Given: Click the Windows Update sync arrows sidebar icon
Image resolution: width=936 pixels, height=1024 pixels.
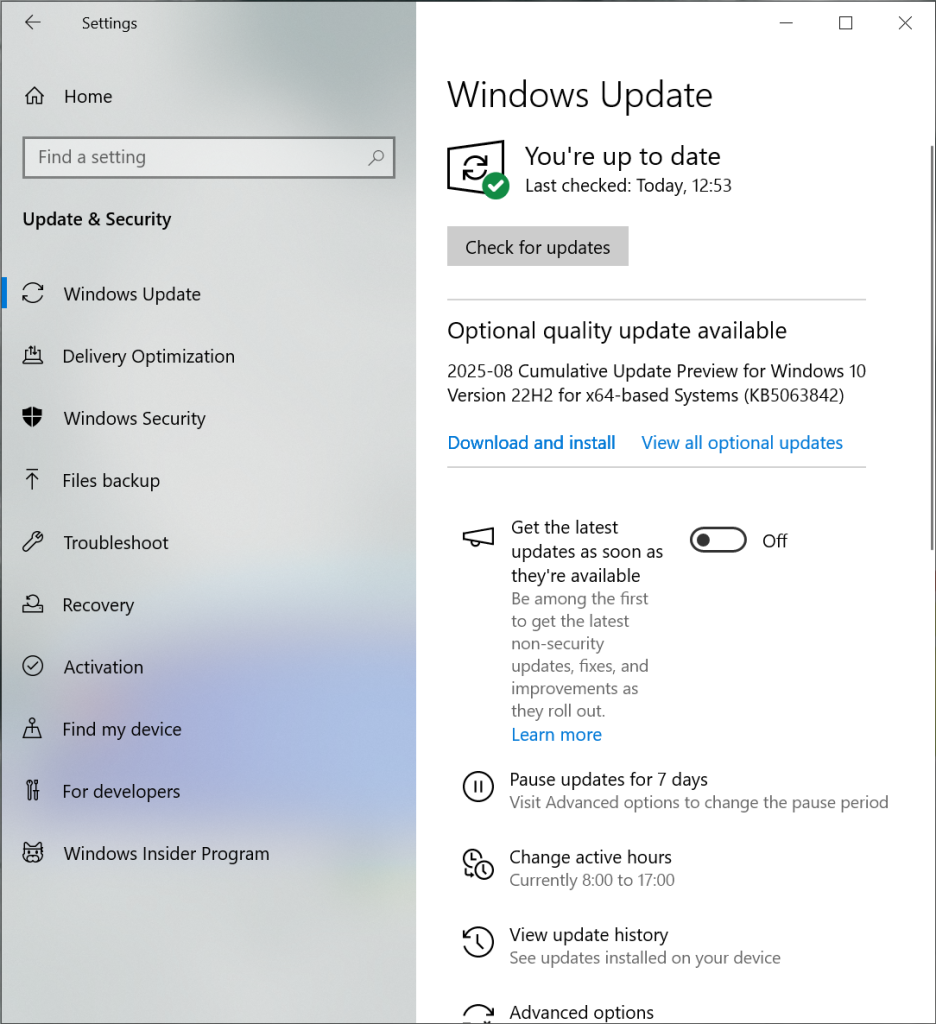Looking at the screenshot, I should 33,293.
